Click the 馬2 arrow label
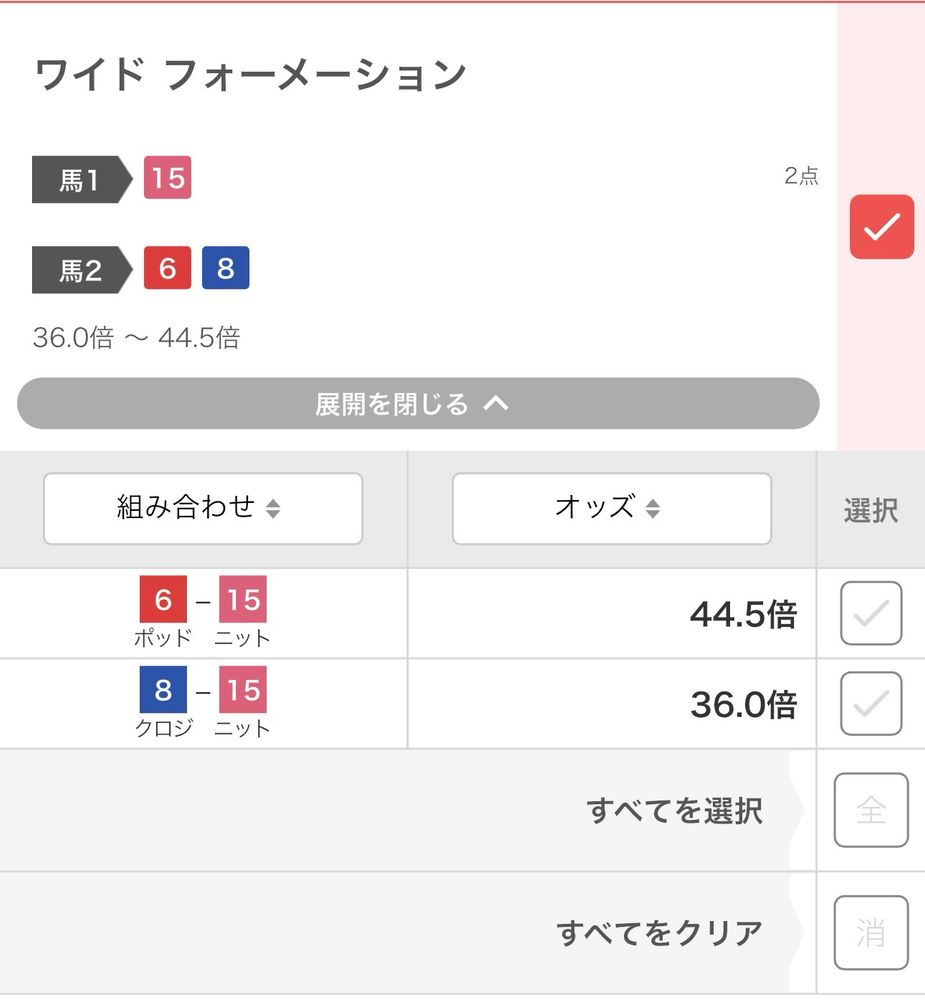This screenshot has height=1000, width=925. [82, 270]
